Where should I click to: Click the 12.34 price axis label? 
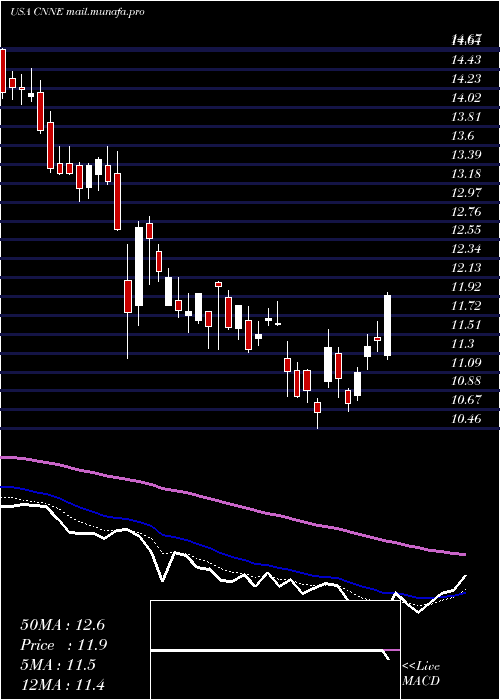[x=466, y=249]
